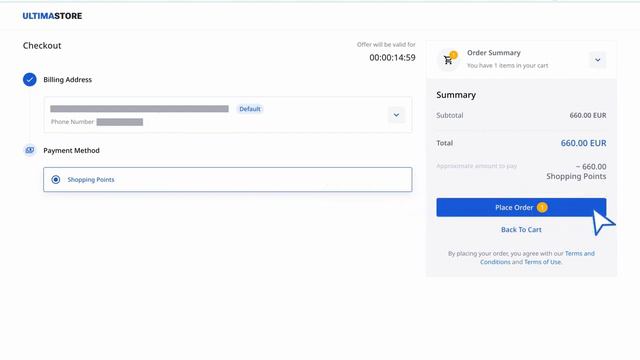Click the Phone Number label
The image size is (640, 360).
[x=72, y=122]
